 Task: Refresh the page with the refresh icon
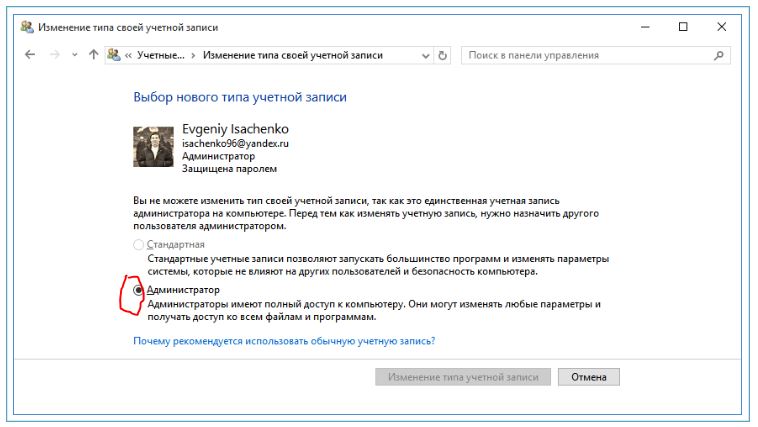pos(443,56)
